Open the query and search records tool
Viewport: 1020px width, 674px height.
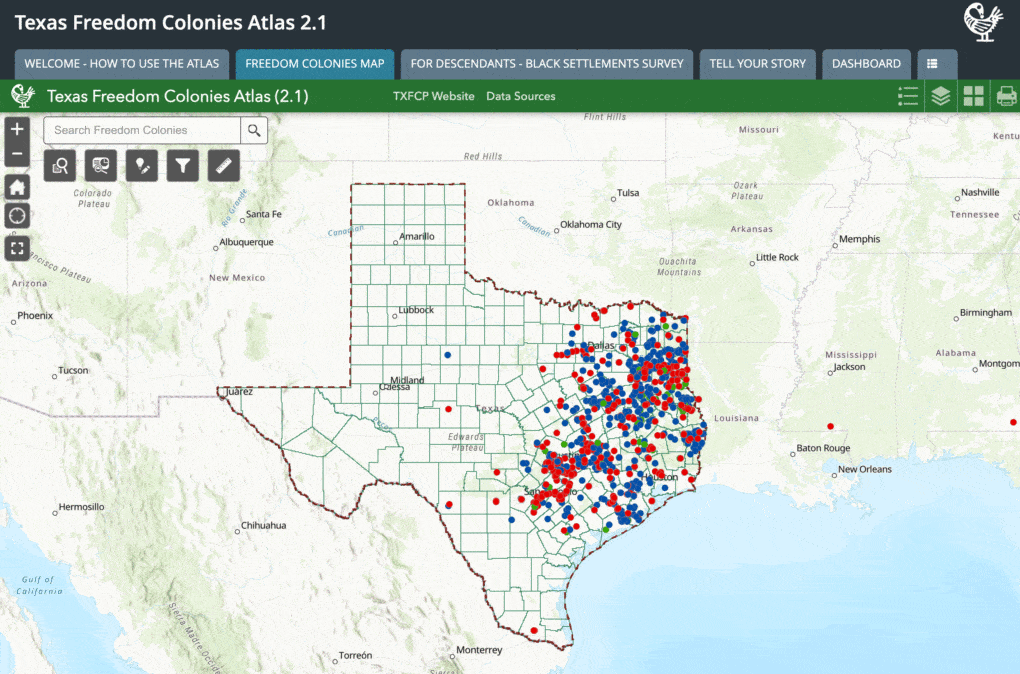click(x=60, y=166)
